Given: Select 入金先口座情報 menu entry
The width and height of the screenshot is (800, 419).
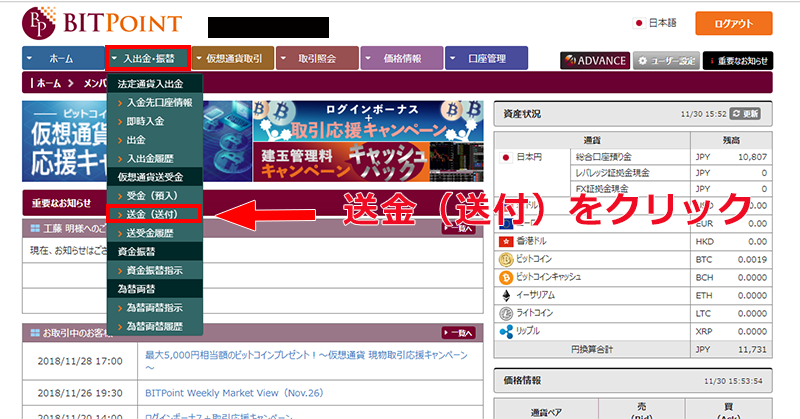Looking at the screenshot, I should [x=155, y=103].
